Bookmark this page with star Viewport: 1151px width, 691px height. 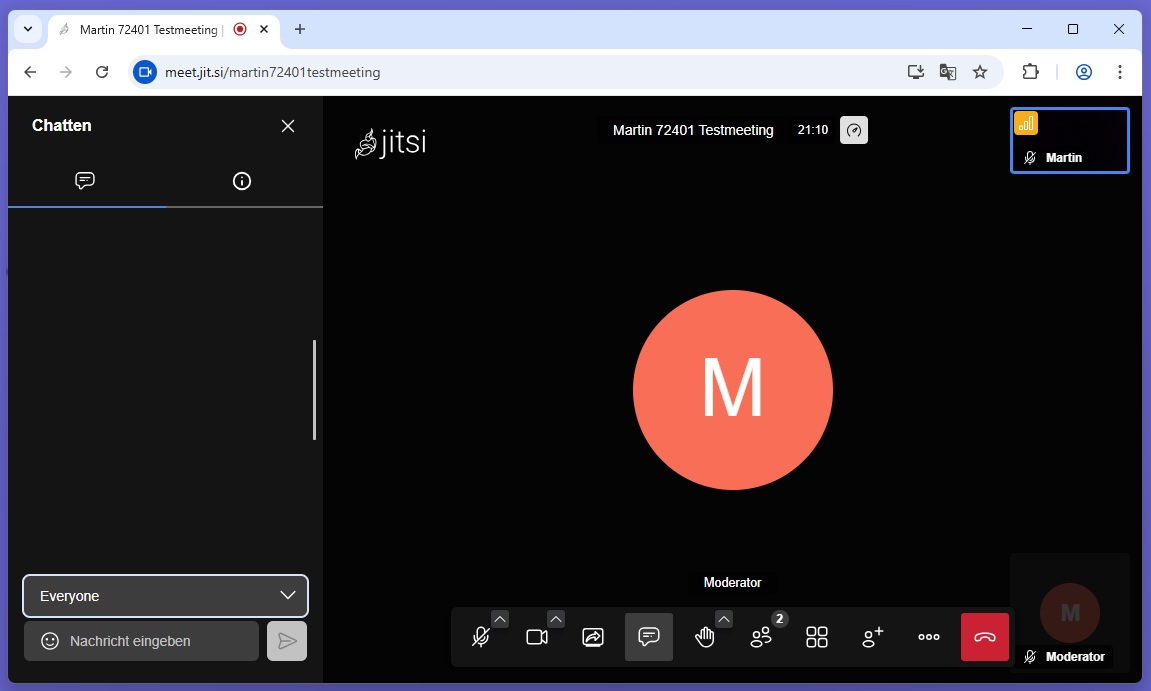980,72
